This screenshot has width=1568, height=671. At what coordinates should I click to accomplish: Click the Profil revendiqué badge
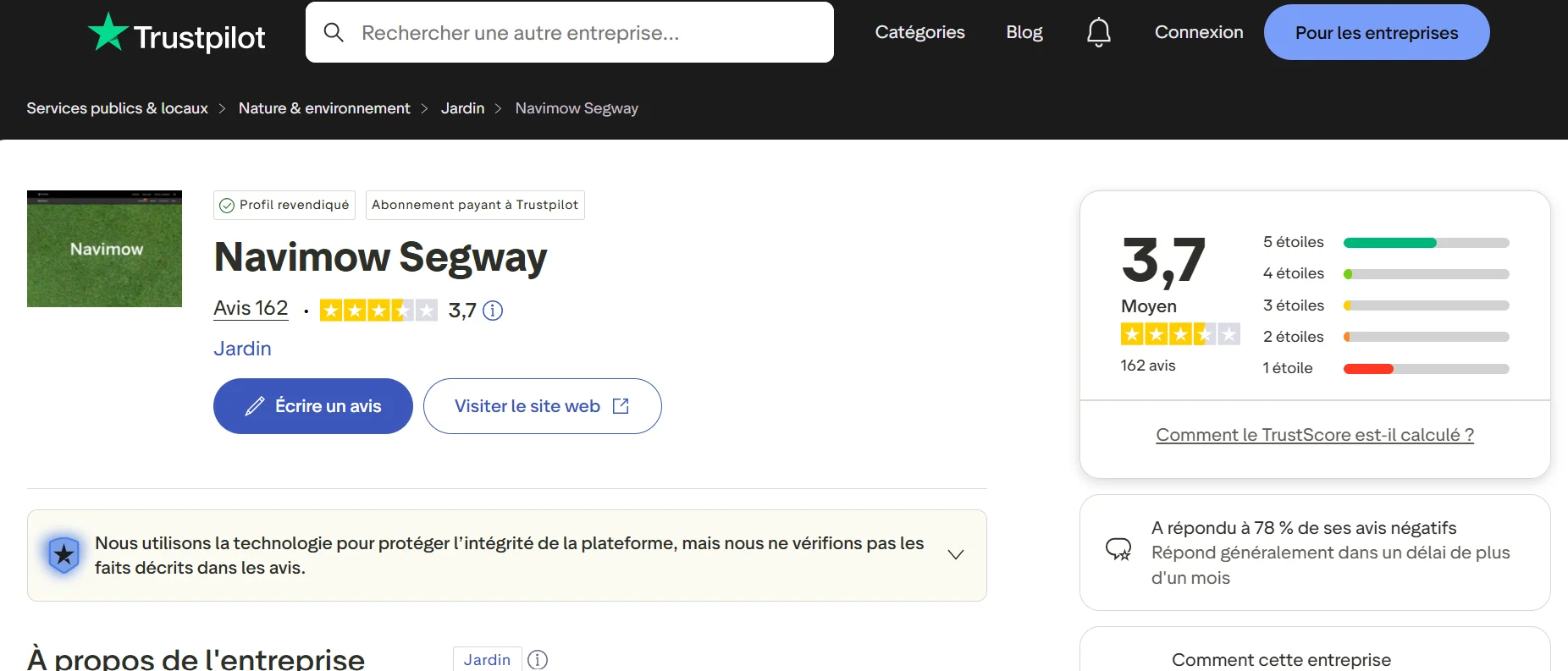284,206
